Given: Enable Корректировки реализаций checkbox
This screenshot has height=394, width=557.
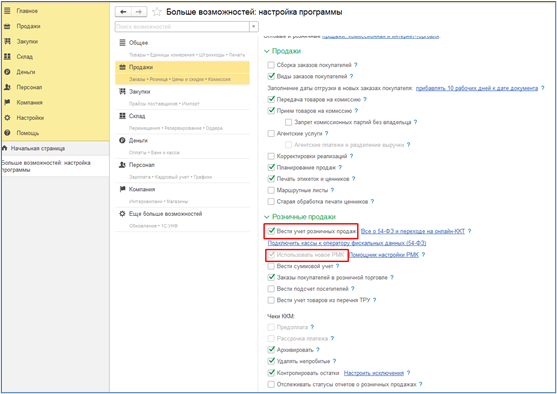Looking at the screenshot, I should tap(271, 156).
